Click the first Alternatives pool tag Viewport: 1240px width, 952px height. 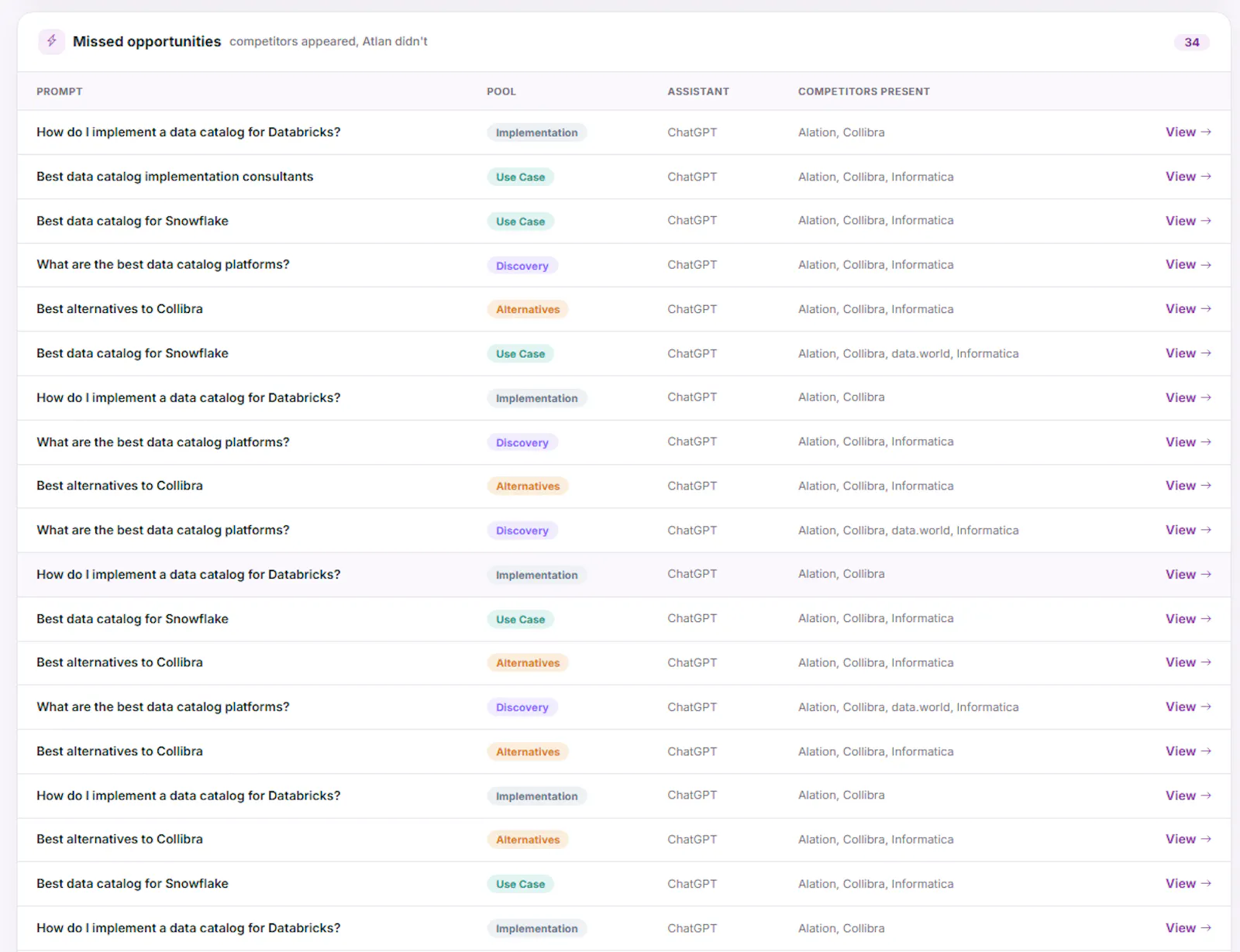pyautogui.click(x=528, y=309)
